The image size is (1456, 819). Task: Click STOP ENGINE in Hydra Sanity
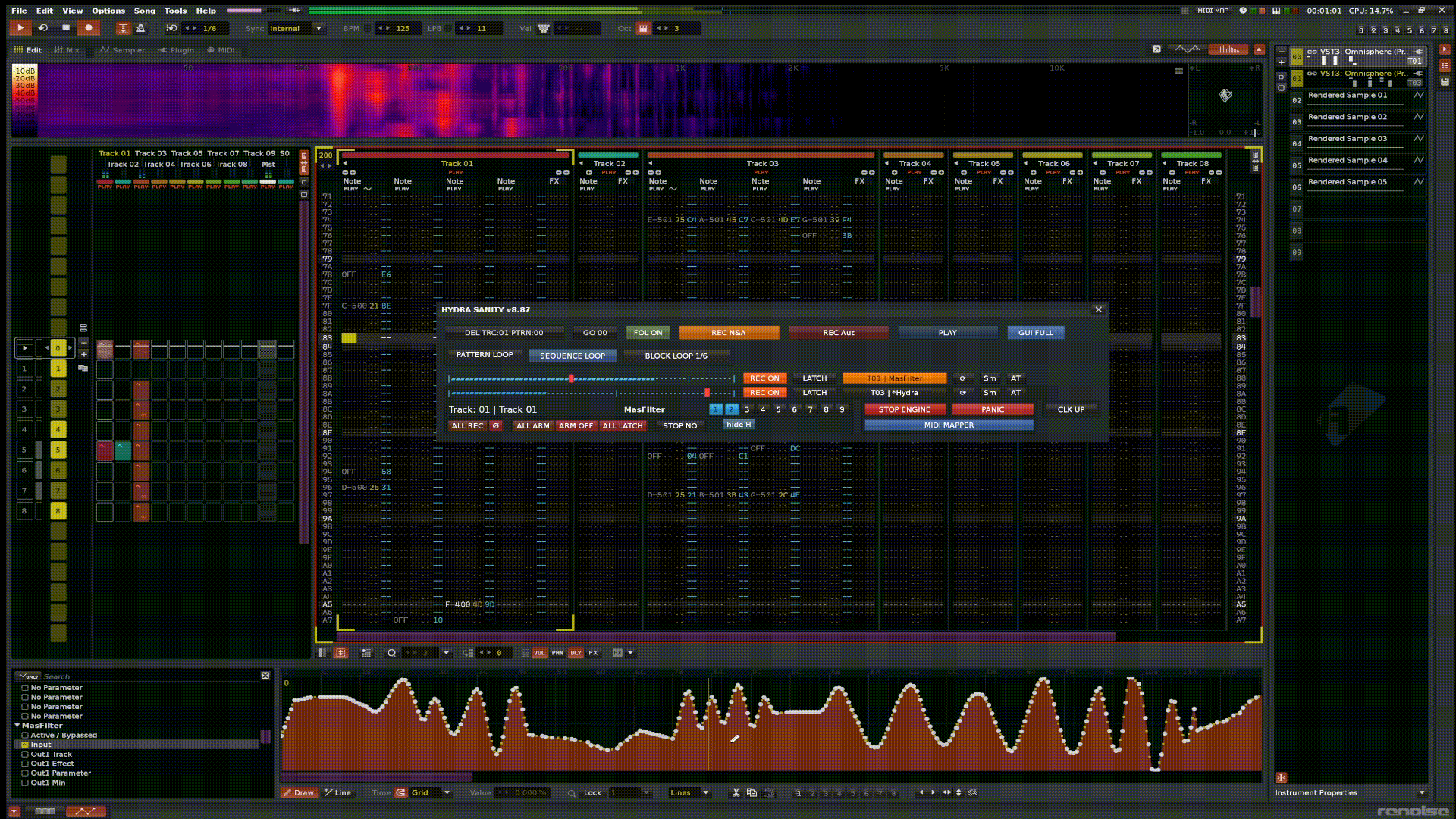[904, 409]
